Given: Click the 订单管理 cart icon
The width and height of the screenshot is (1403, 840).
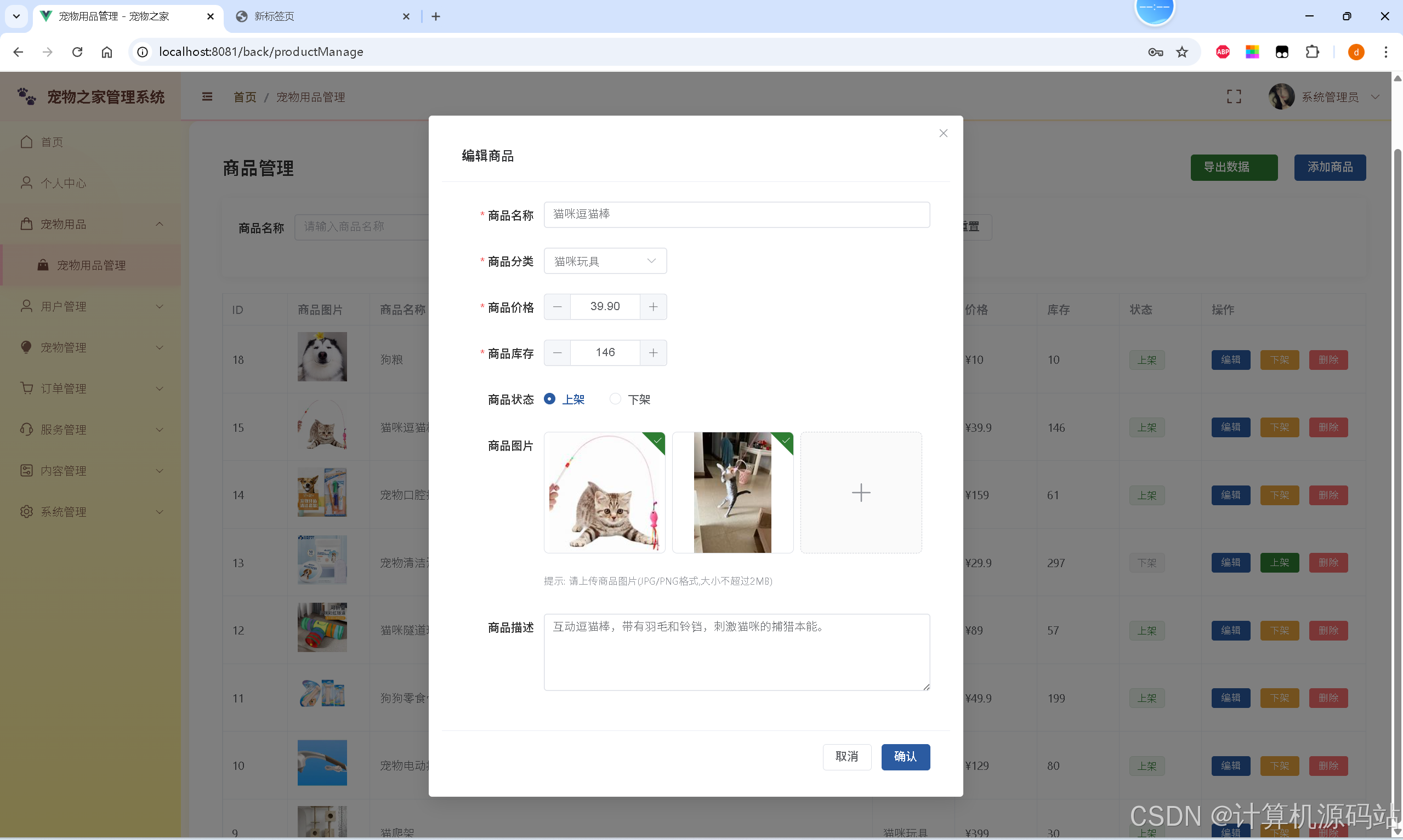Looking at the screenshot, I should [x=27, y=388].
